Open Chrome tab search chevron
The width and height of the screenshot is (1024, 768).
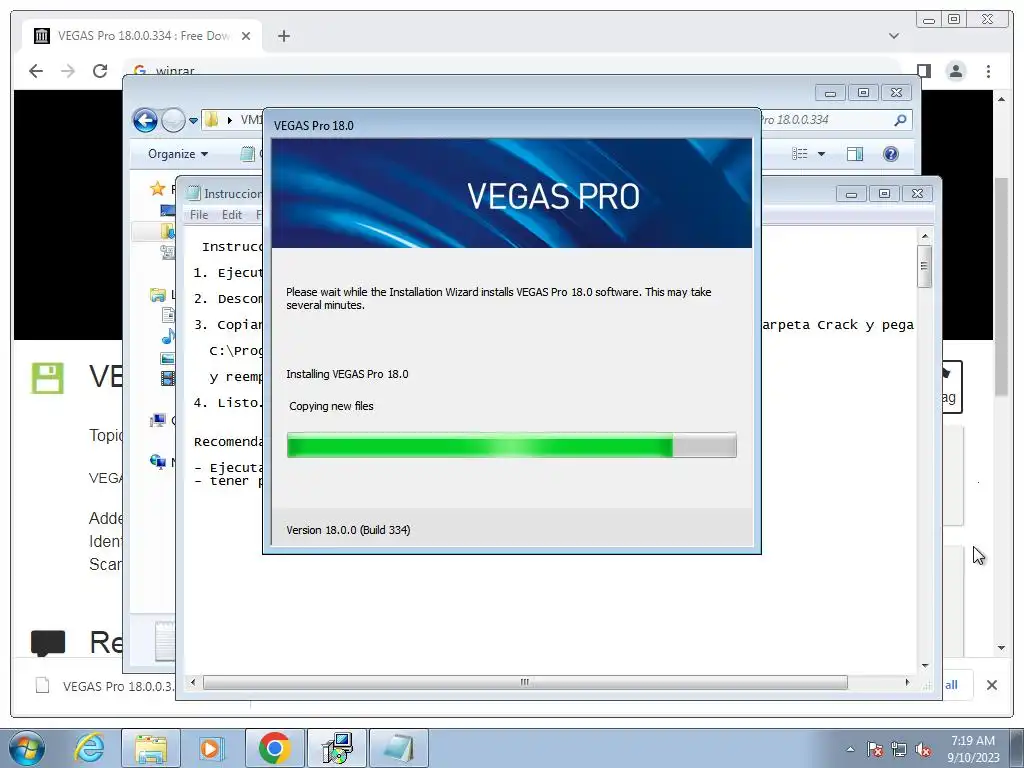coord(894,36)
